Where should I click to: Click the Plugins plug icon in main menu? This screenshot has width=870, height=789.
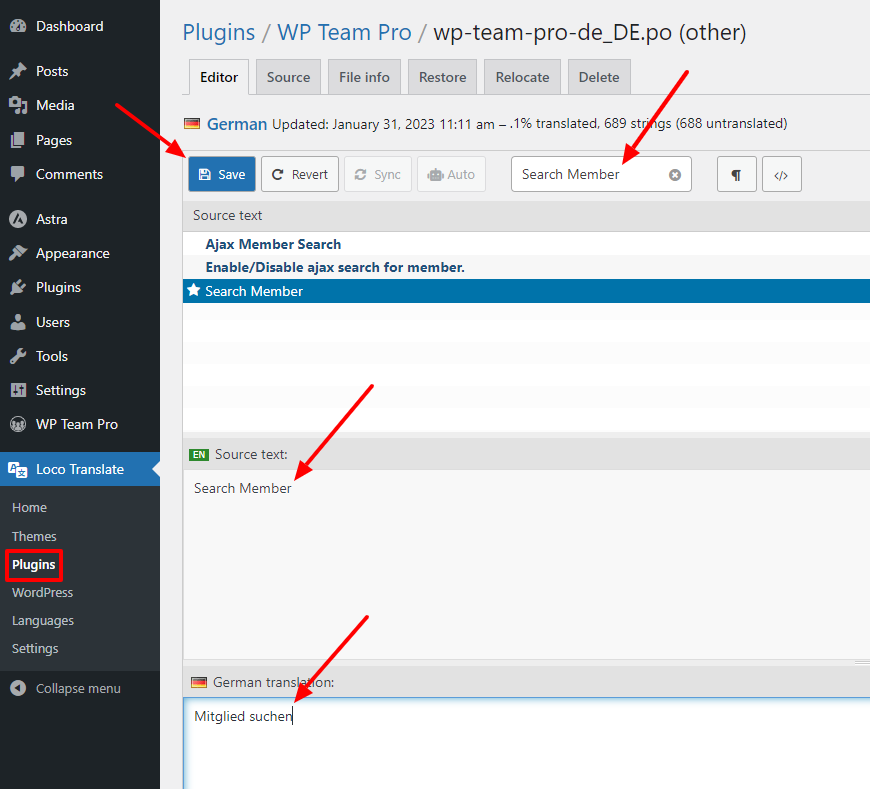coord(18,287)
